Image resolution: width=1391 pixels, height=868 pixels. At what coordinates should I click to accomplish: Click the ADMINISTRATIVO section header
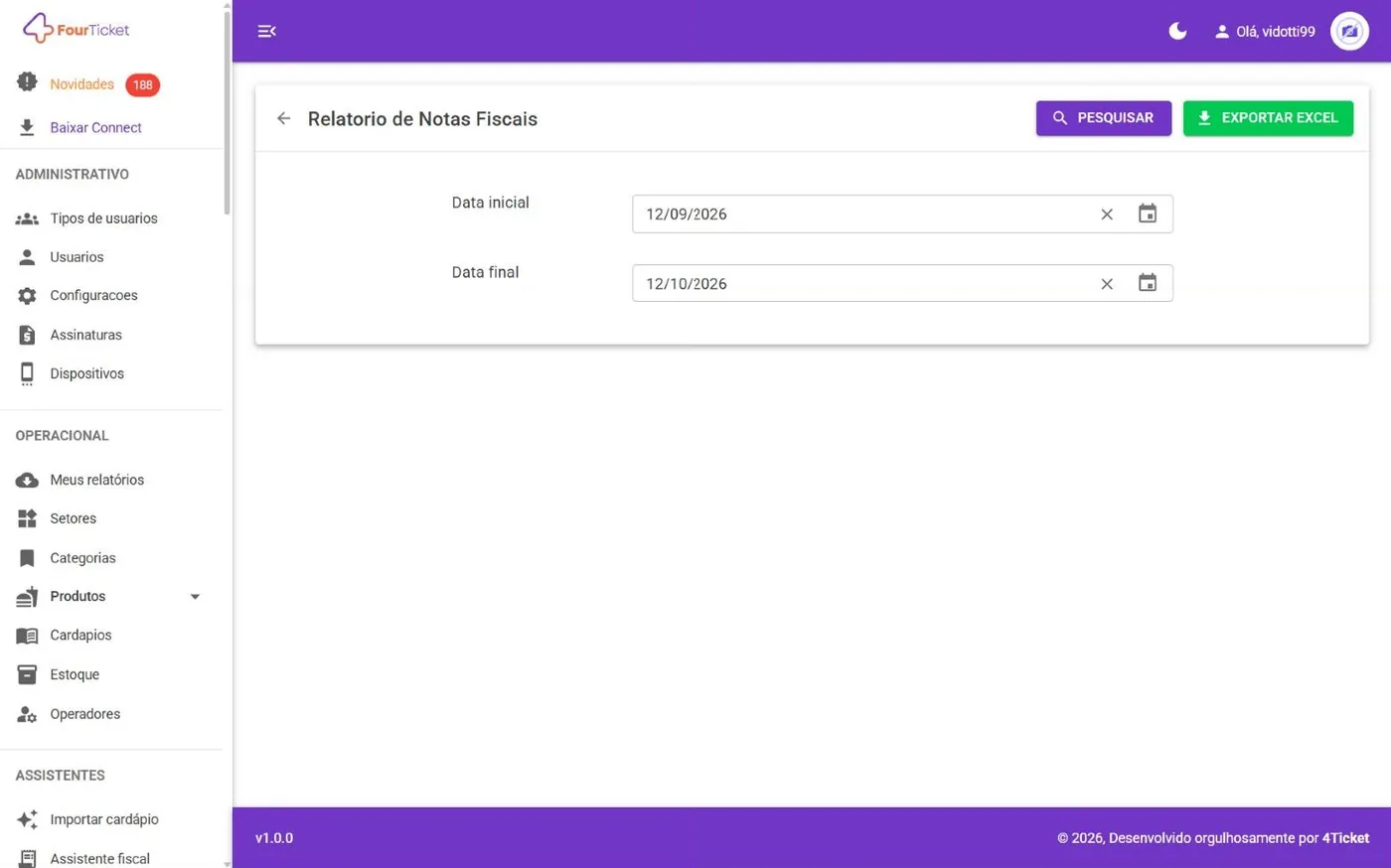(x=72, y=174)
